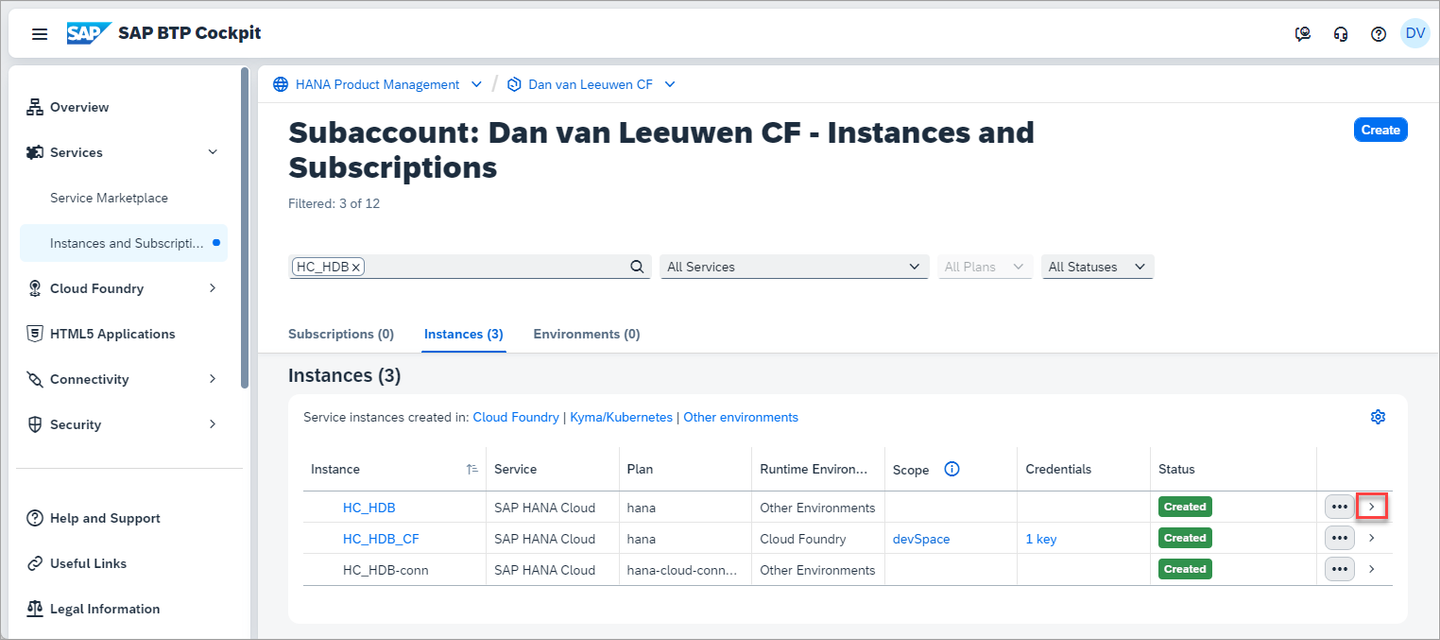Expand the Cloud Foundry sidebar section
The height and width of the screenshot is (640, 1440).
(212, 288)
